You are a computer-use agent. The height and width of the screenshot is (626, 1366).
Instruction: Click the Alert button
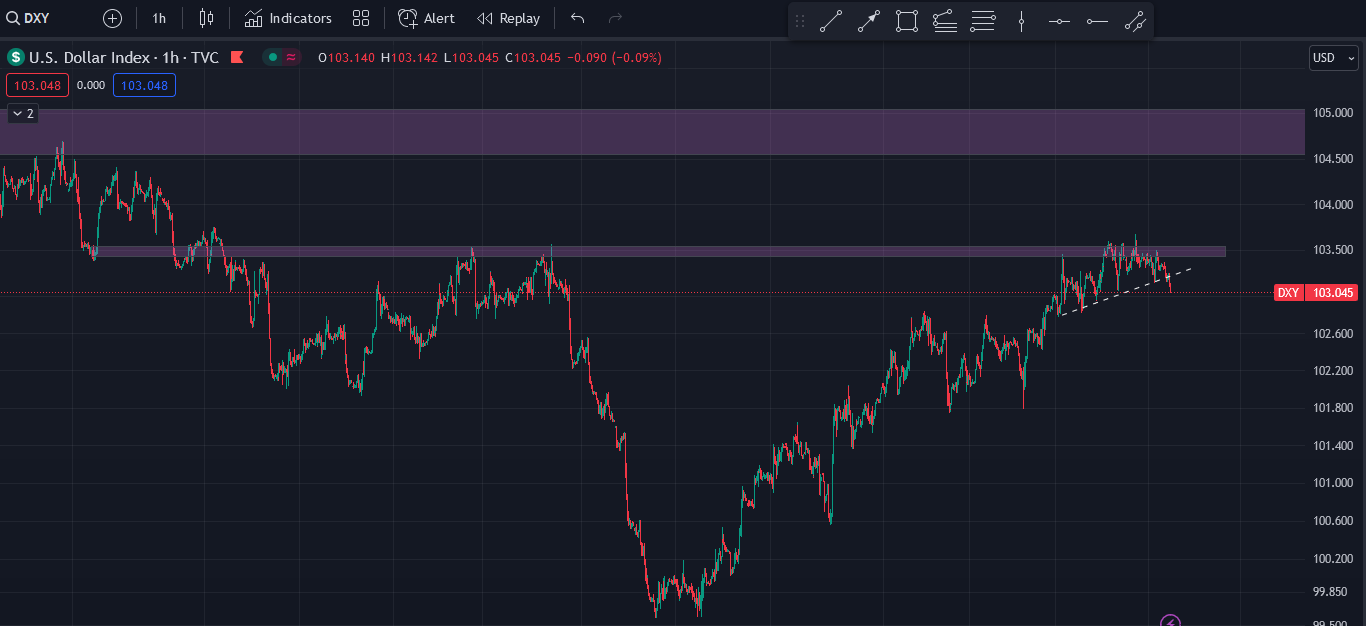click(426, 18)
